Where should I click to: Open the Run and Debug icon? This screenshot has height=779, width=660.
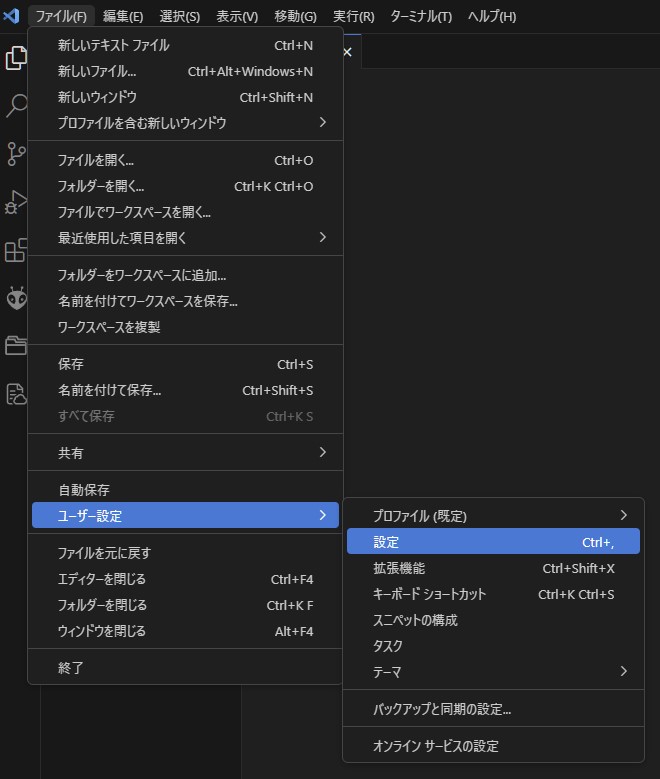(16, 202)
